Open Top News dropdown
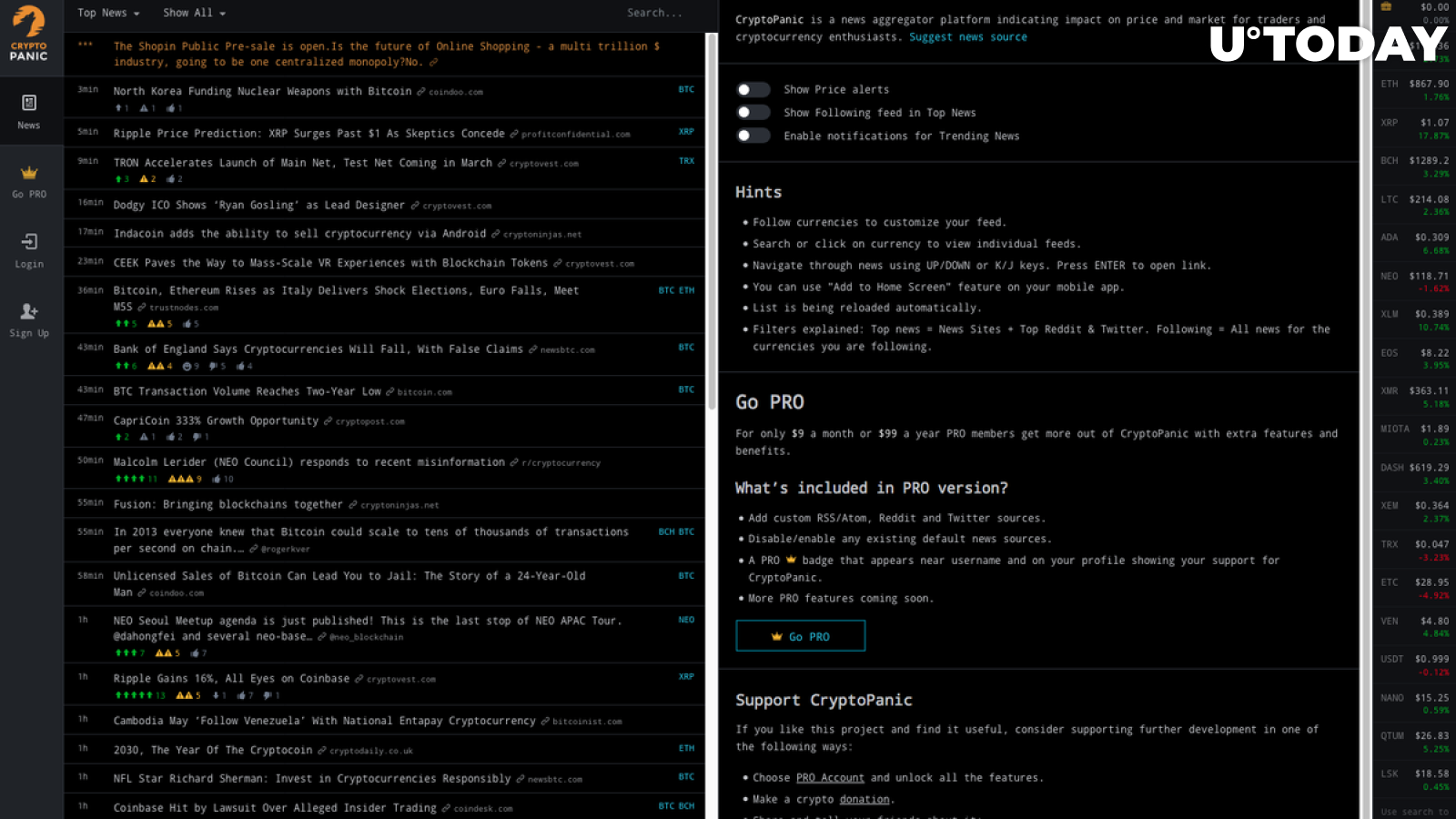Viewport: 1456px width, 819px height. (x=108, y=13)
